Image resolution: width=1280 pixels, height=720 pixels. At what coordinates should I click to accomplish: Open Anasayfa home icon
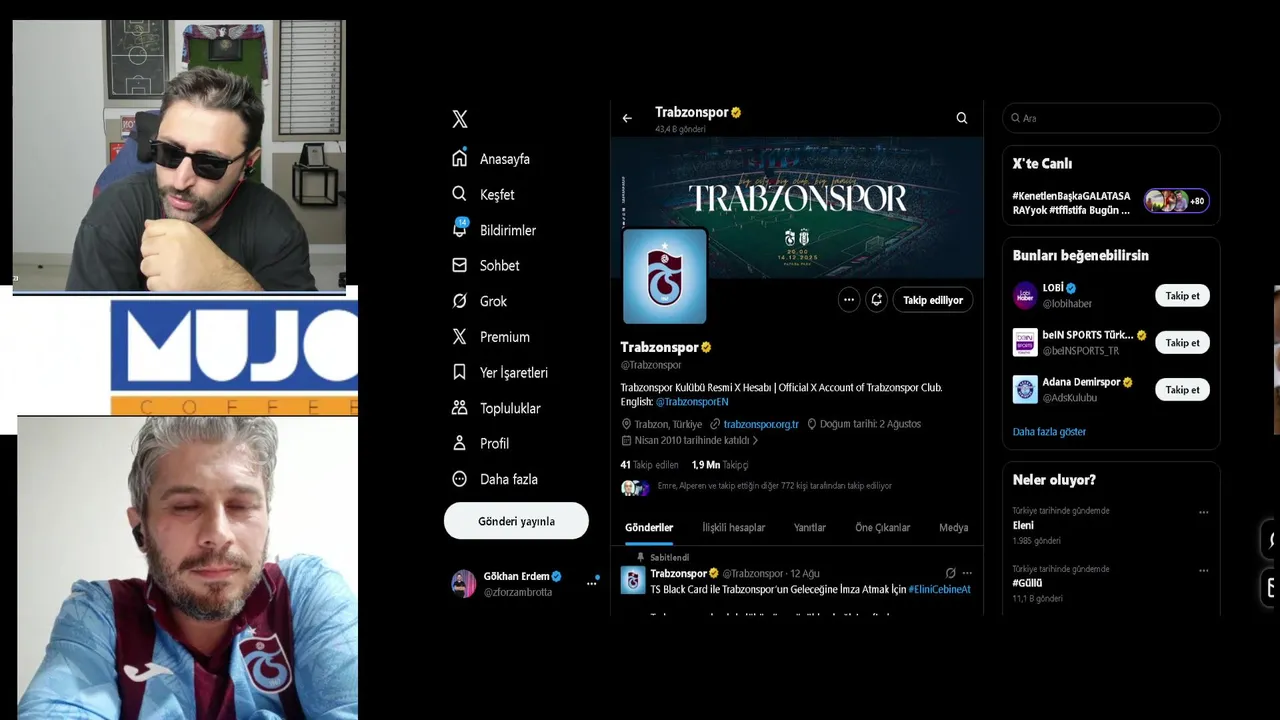(x=460, y=158)
